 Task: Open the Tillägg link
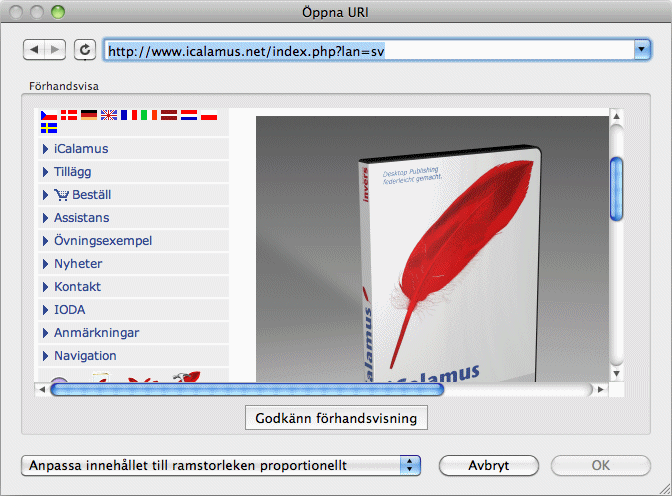(x=72, y=172)
